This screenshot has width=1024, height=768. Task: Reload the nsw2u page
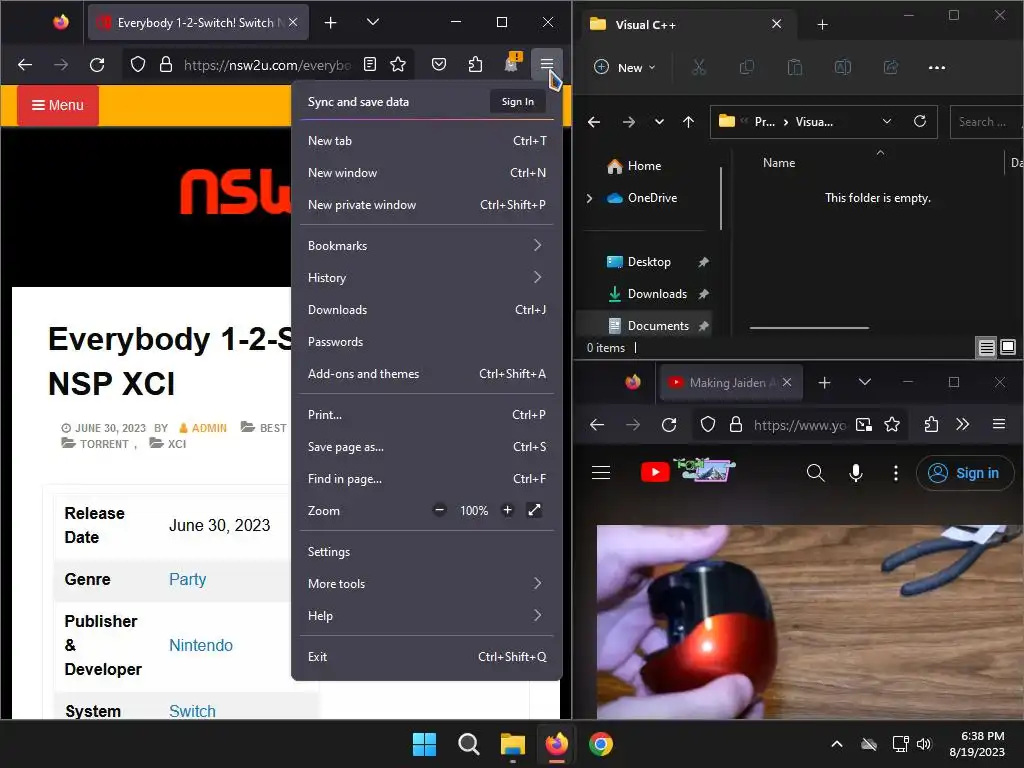97,65
